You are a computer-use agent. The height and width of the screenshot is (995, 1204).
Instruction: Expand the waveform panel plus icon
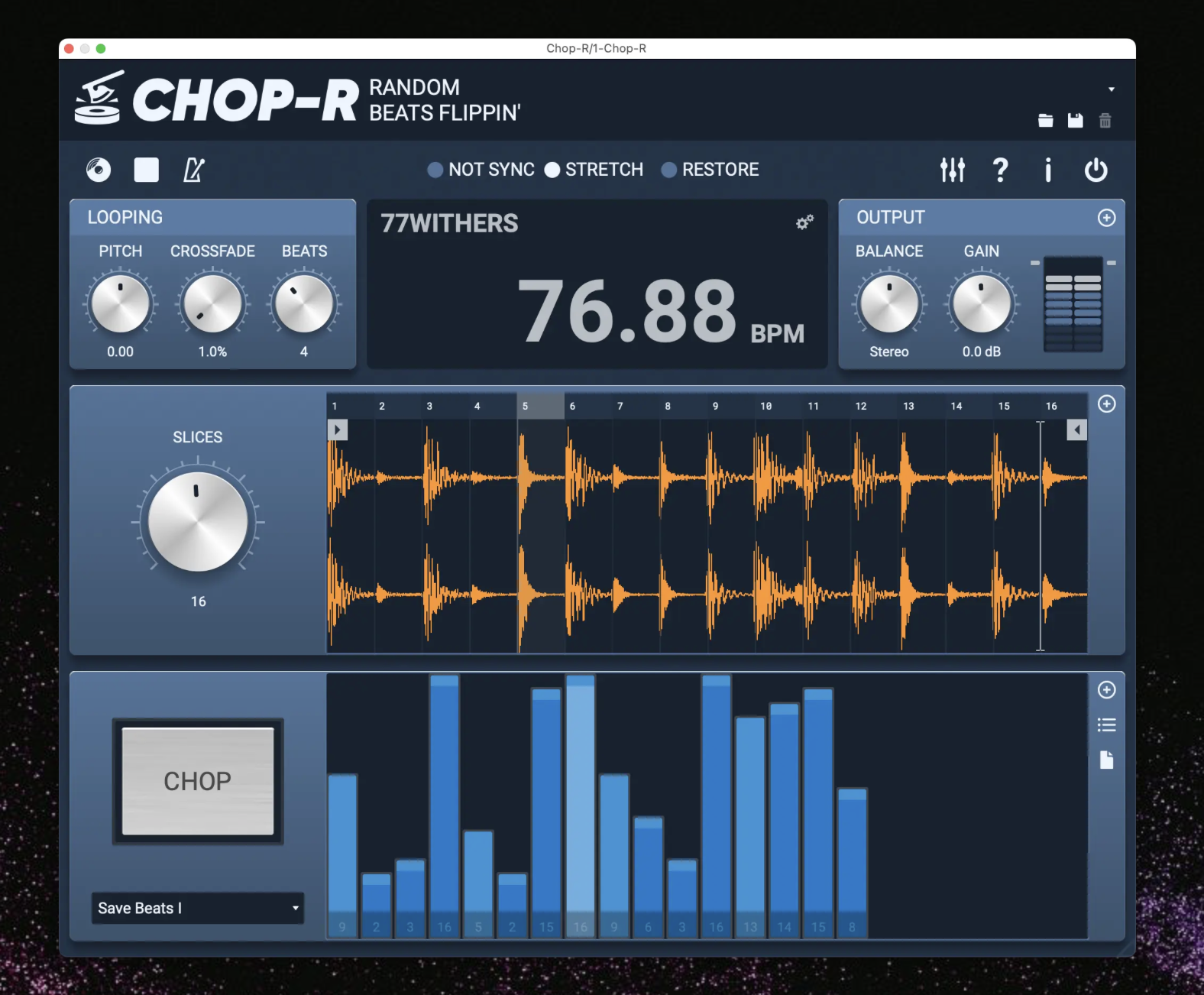tap(1106, 404)
